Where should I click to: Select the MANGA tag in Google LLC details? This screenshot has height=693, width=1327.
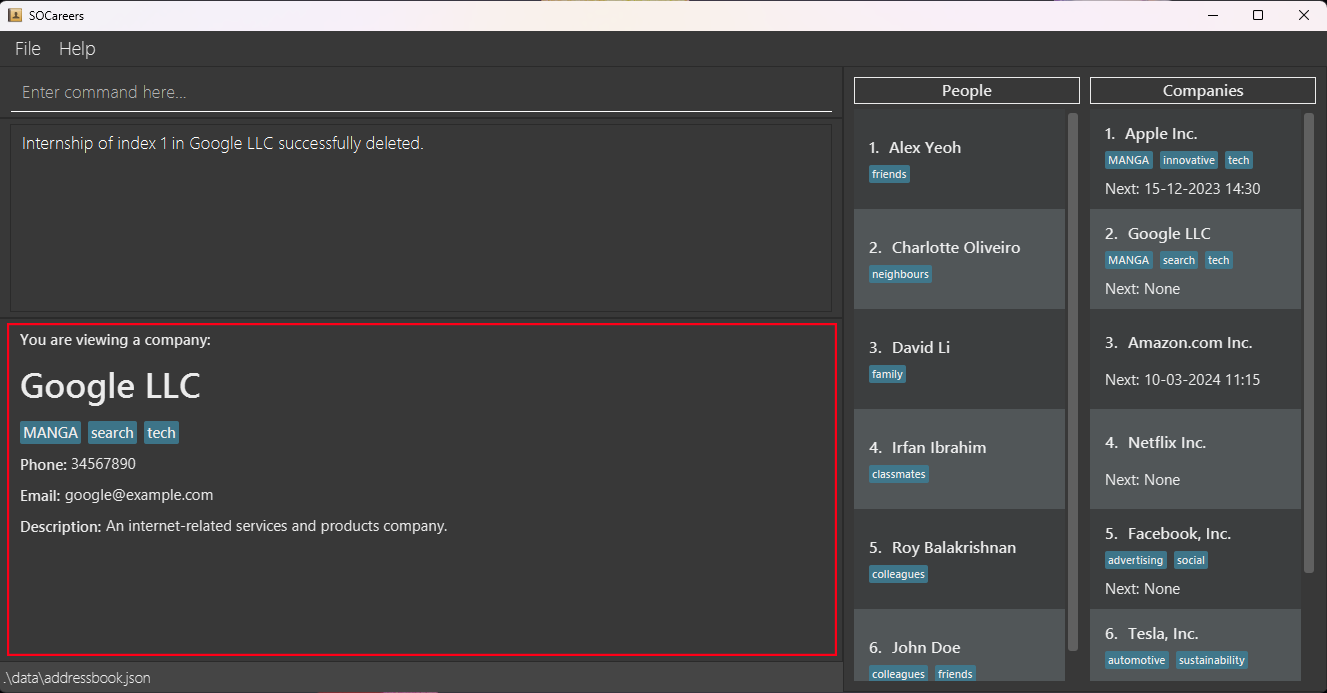50,432
